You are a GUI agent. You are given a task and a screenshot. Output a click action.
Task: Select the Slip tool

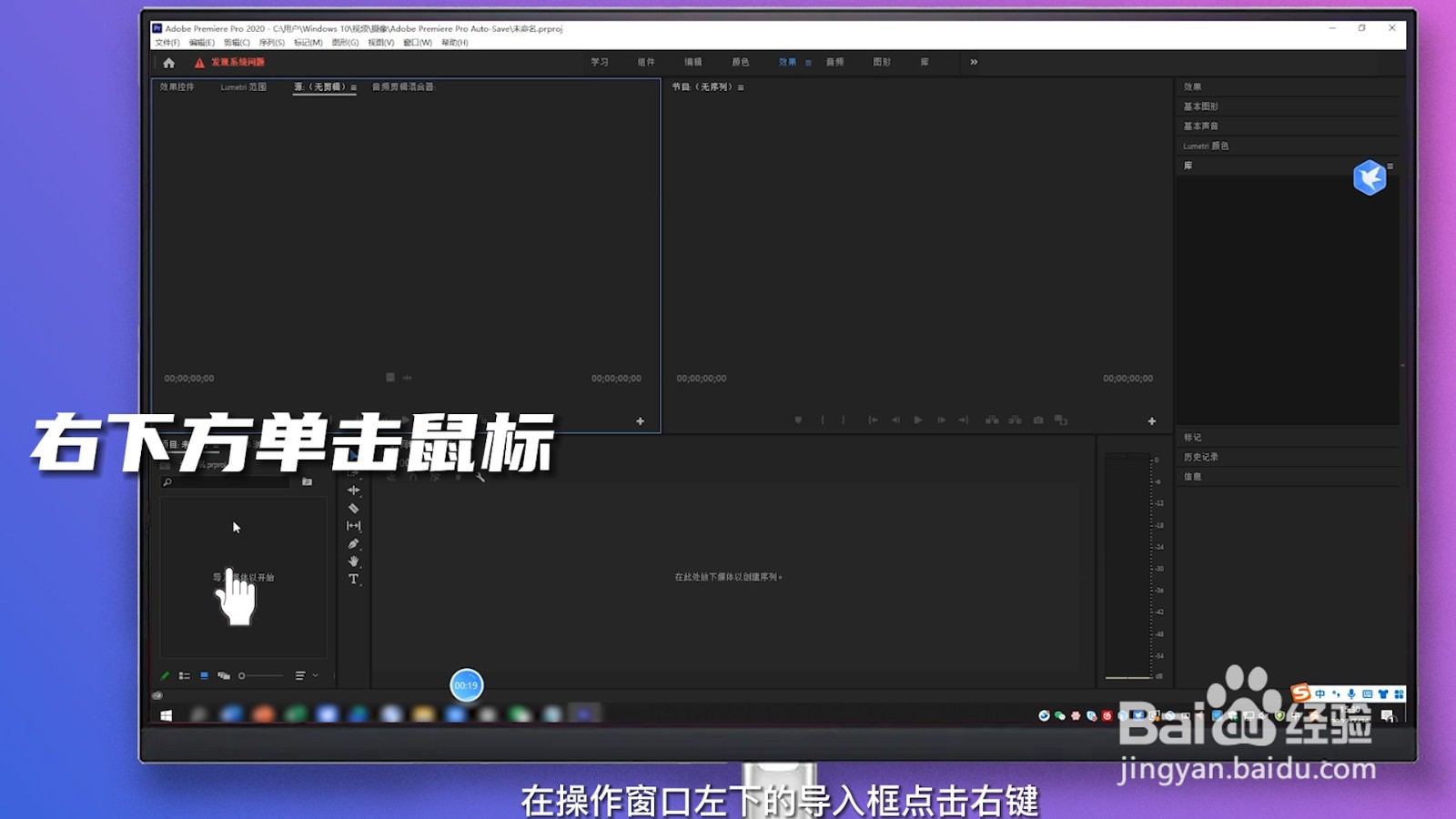[x=354, y=525]
